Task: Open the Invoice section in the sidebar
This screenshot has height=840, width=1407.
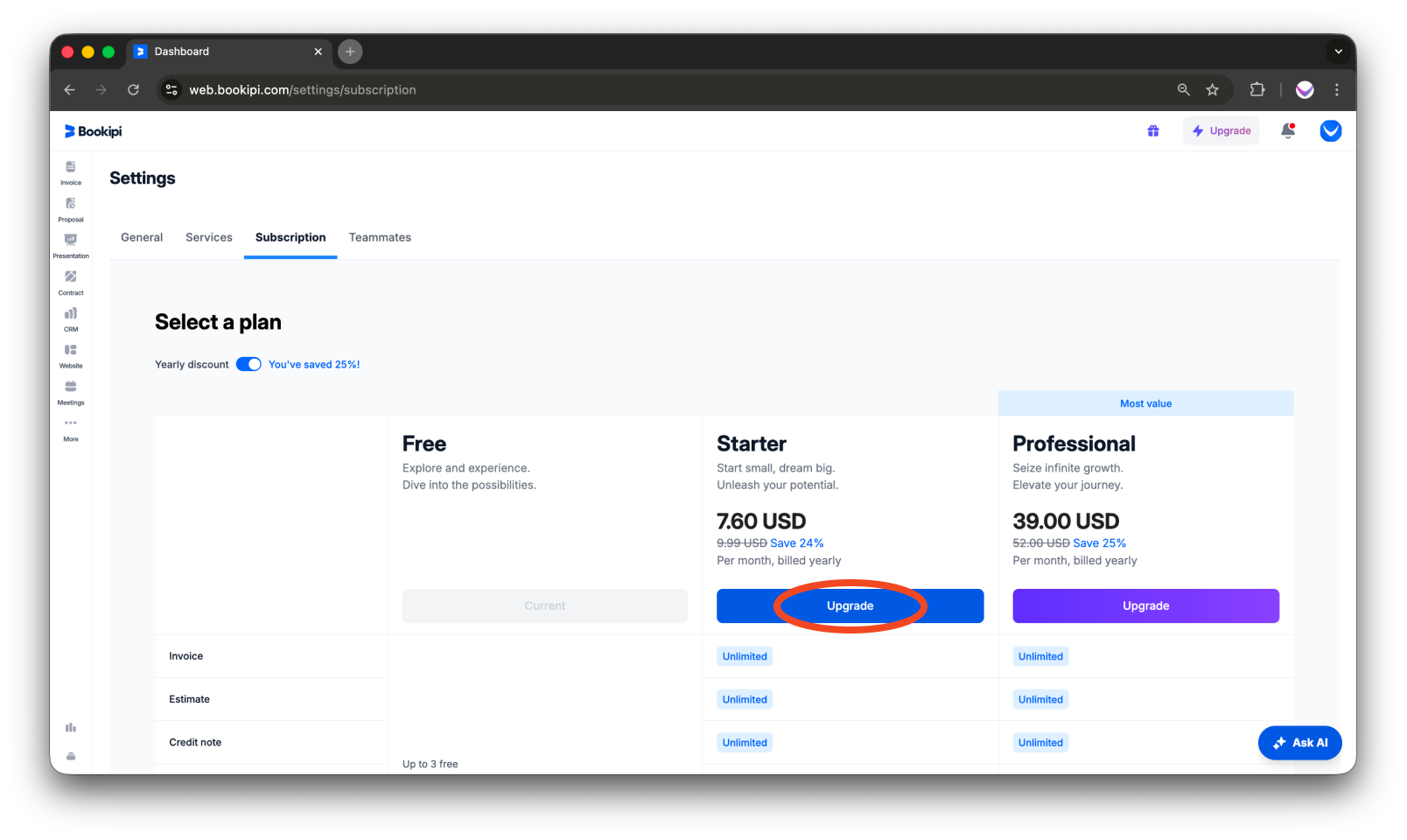Action: pyautogui.click(x=70, y=172)
